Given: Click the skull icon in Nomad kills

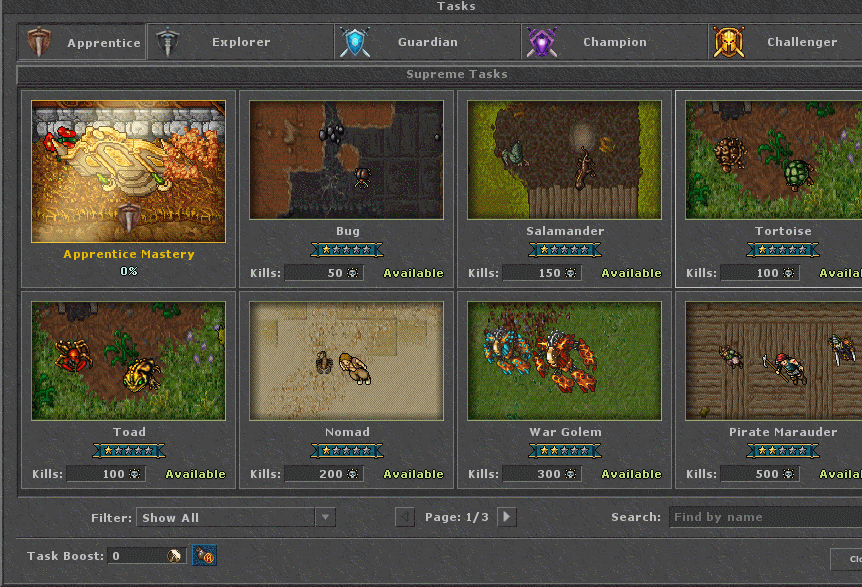Looking at the screenshot, I should [353, 474].
